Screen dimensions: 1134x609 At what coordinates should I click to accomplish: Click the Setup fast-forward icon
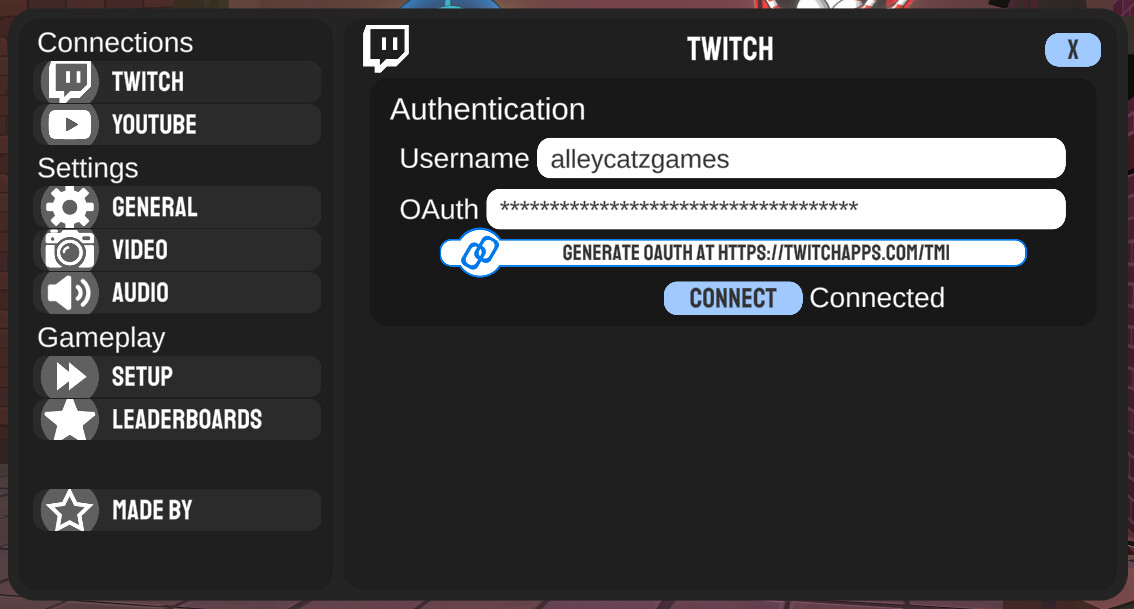point(70,377)
